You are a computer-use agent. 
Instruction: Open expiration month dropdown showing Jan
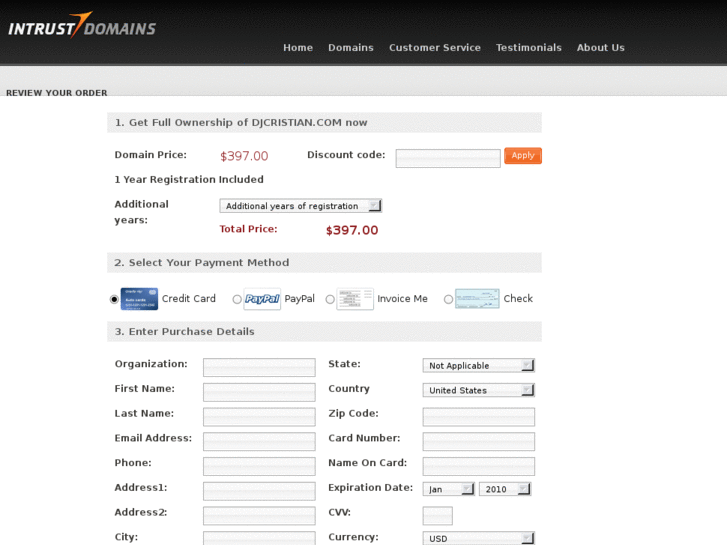pos(449,489)
